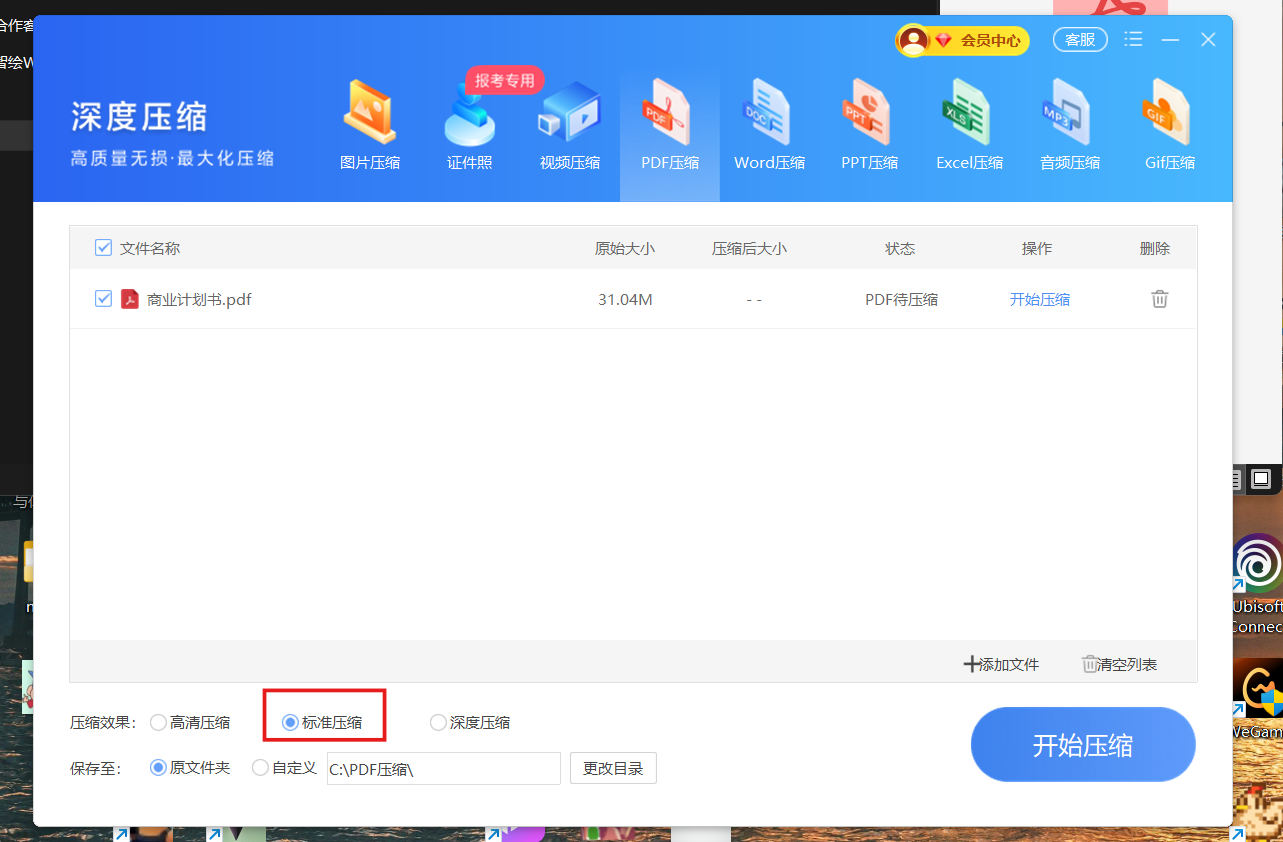Open the PPT压缩 tool

click(869, 125)
